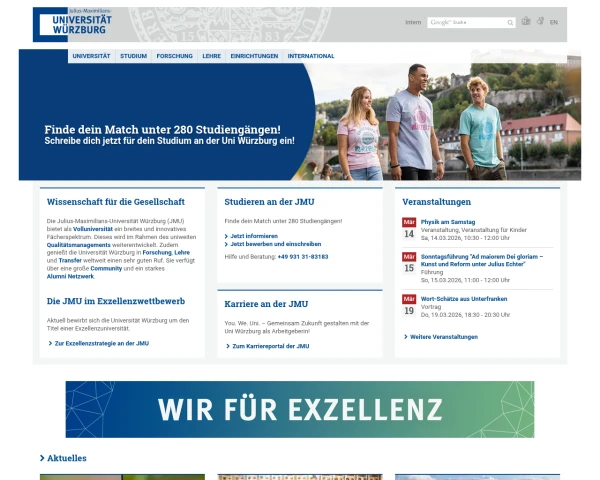Image resolution: width=600 pixels, height=480 pixels.
Task: Click the Wissenschaft für die Gesellschaft heading
Action: pos(116,202)
